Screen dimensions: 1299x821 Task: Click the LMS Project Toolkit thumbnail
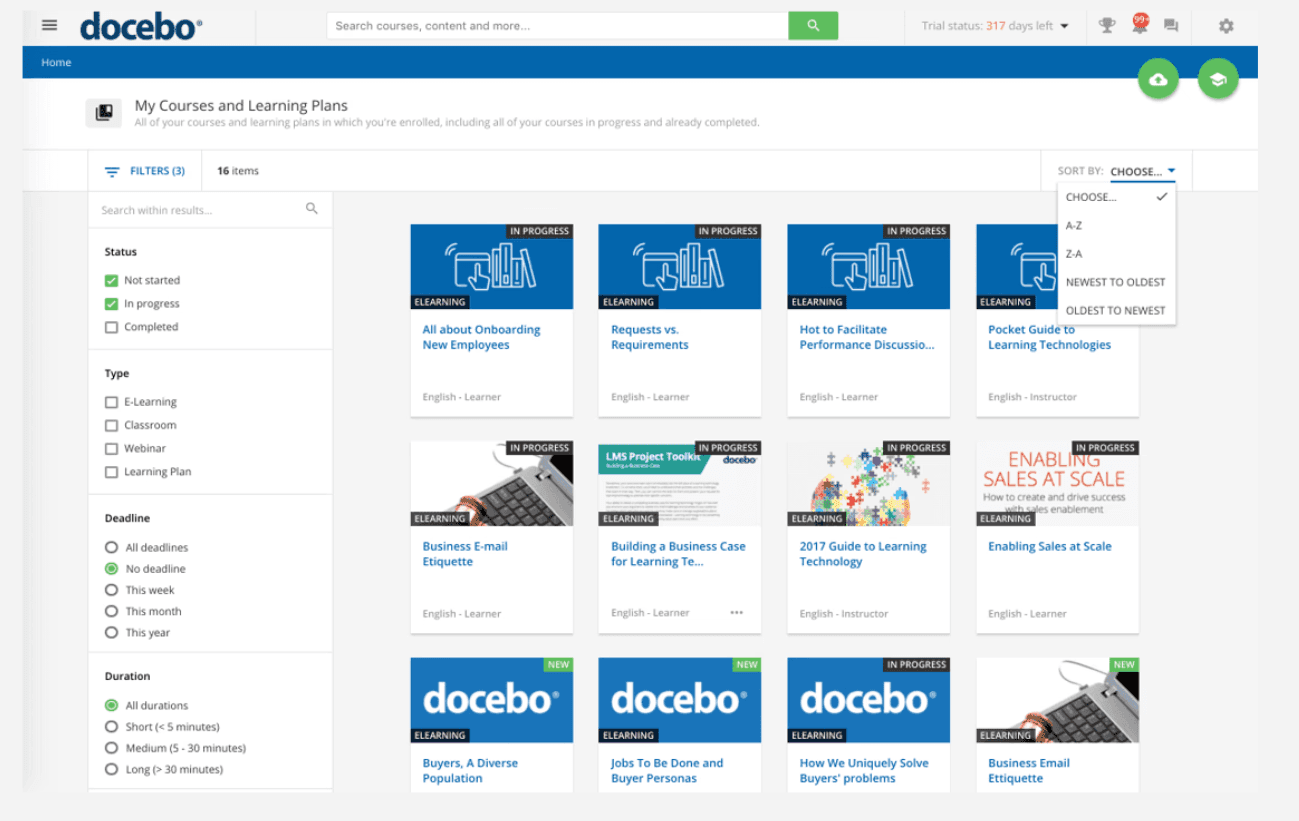pyautogui.click(x=680, y=483)
